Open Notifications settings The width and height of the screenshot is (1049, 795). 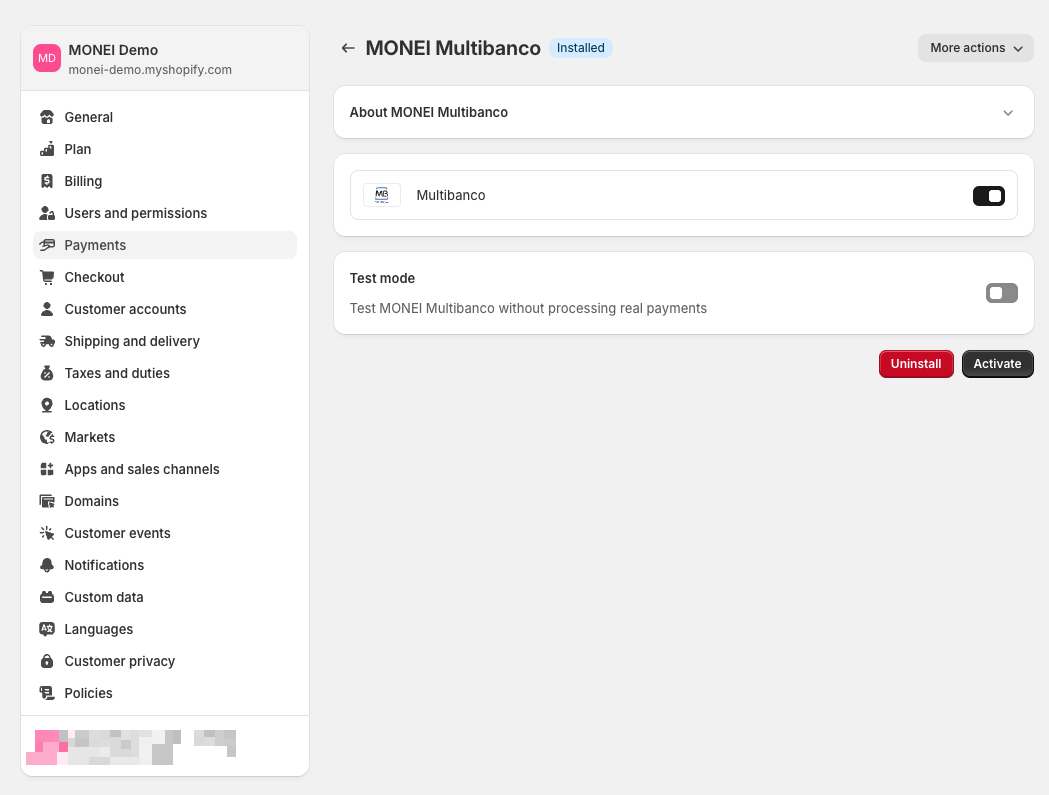coord(165,565)
